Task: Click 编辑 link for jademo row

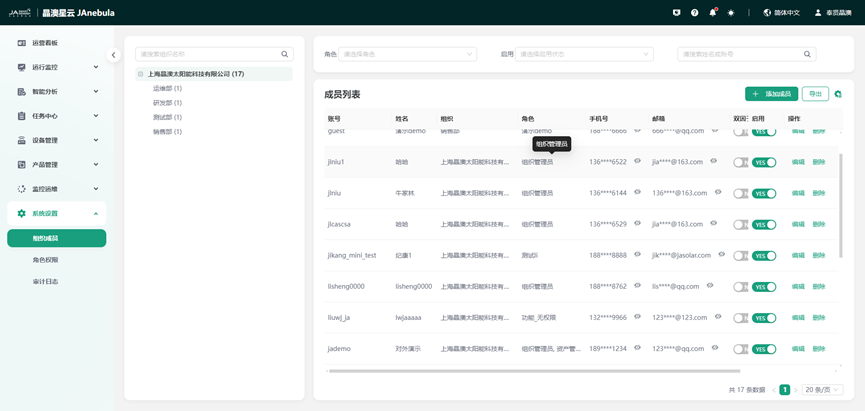Action: 798,349
